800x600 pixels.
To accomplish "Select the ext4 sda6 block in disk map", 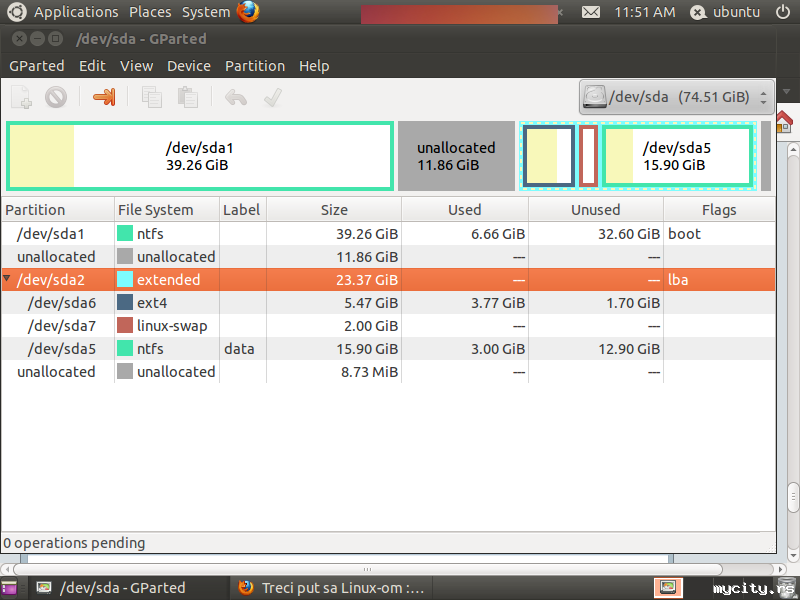I will [549, 156].
